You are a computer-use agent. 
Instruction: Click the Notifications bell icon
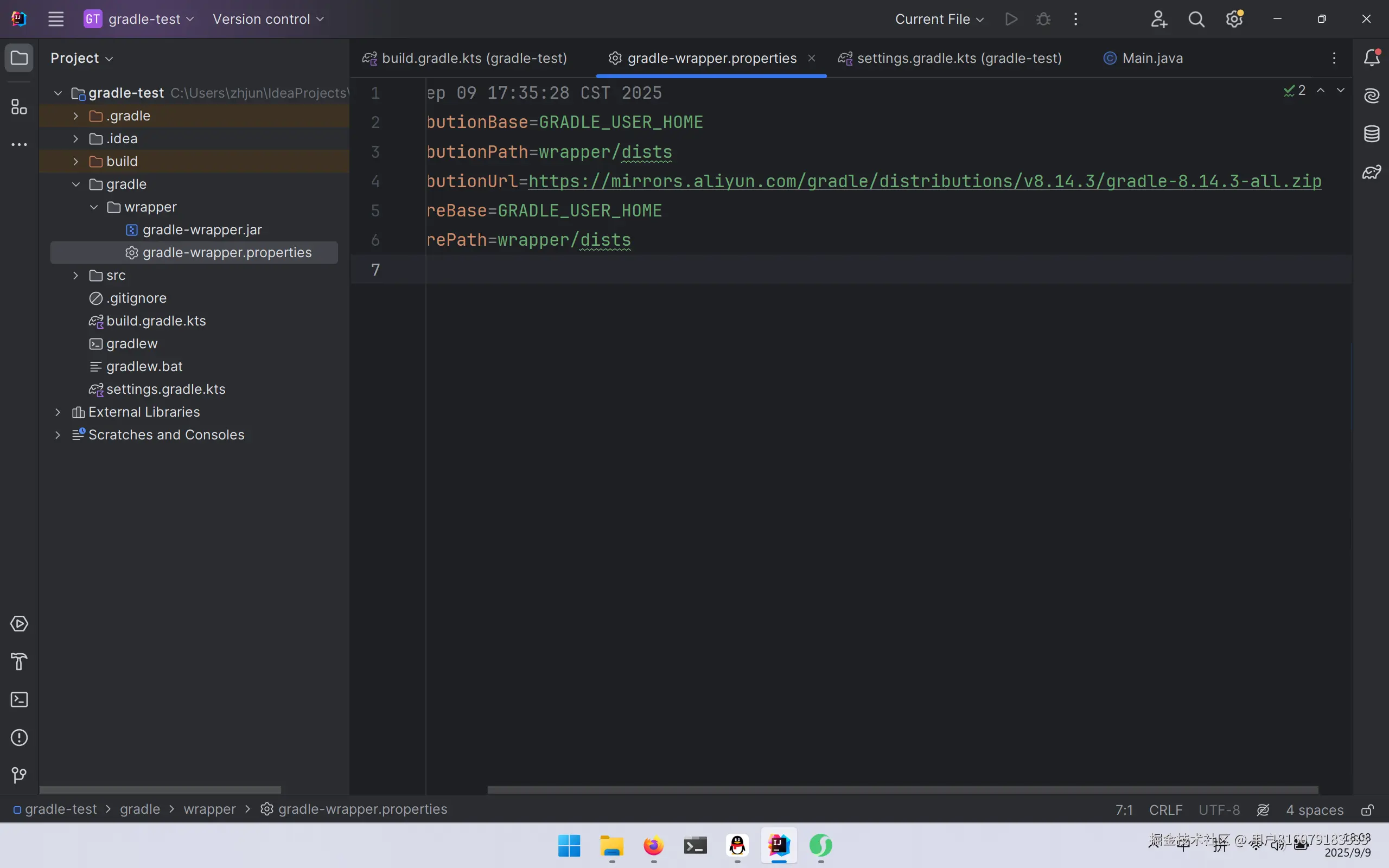coord(1371,58)
